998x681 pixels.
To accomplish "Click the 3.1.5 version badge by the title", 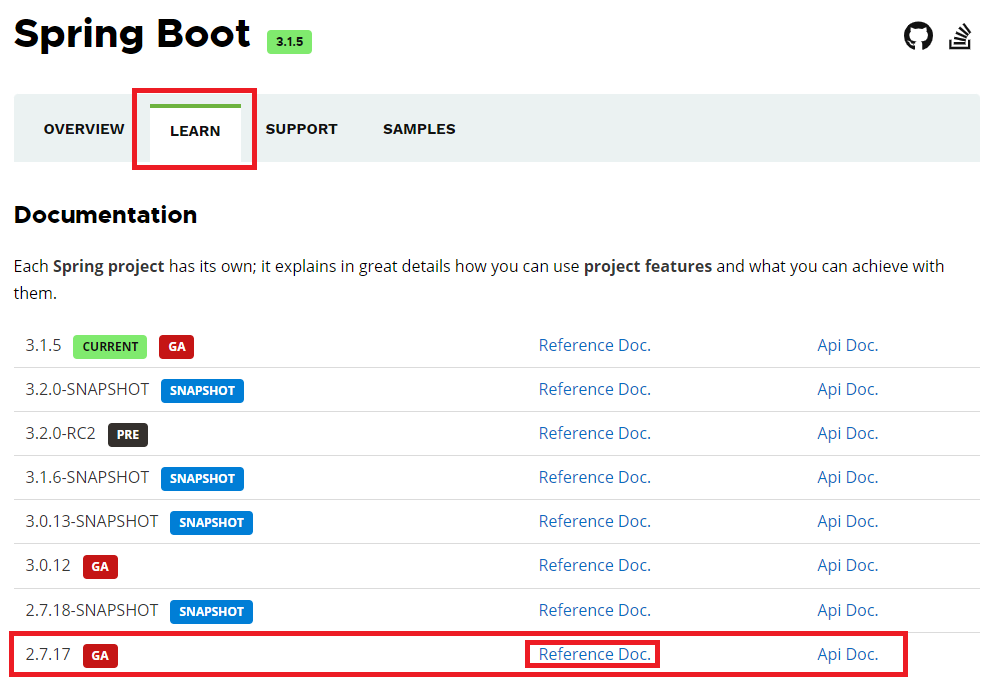I will [x=290, y=42].
